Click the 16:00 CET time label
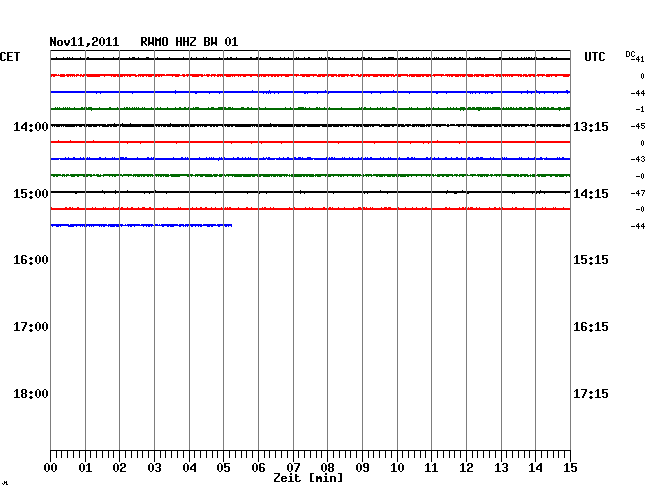Image resolution: width=650 pixels, height=494 pixels. click(31, 260)
